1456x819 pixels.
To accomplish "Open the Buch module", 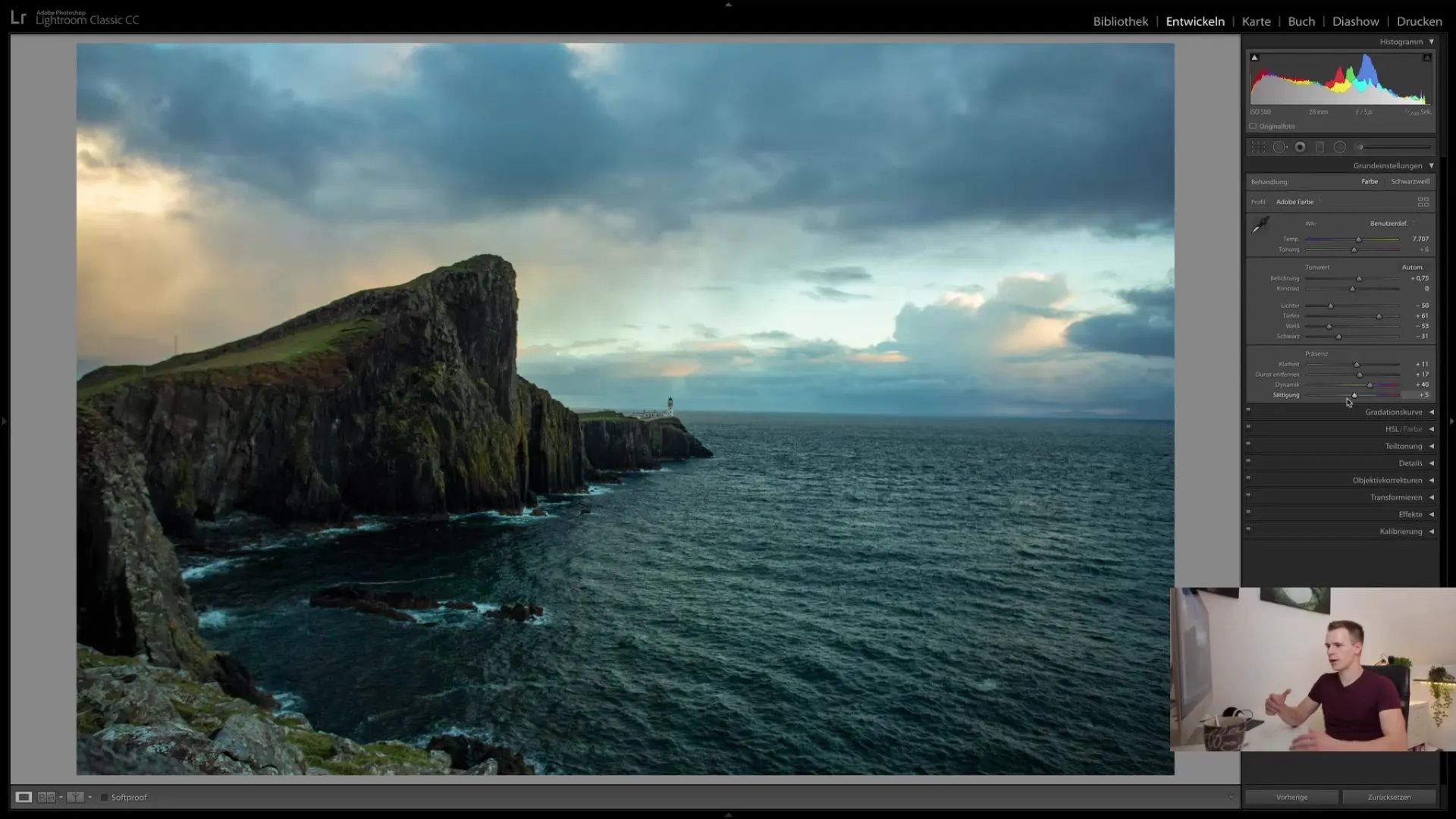I will tap(1301, 21).
